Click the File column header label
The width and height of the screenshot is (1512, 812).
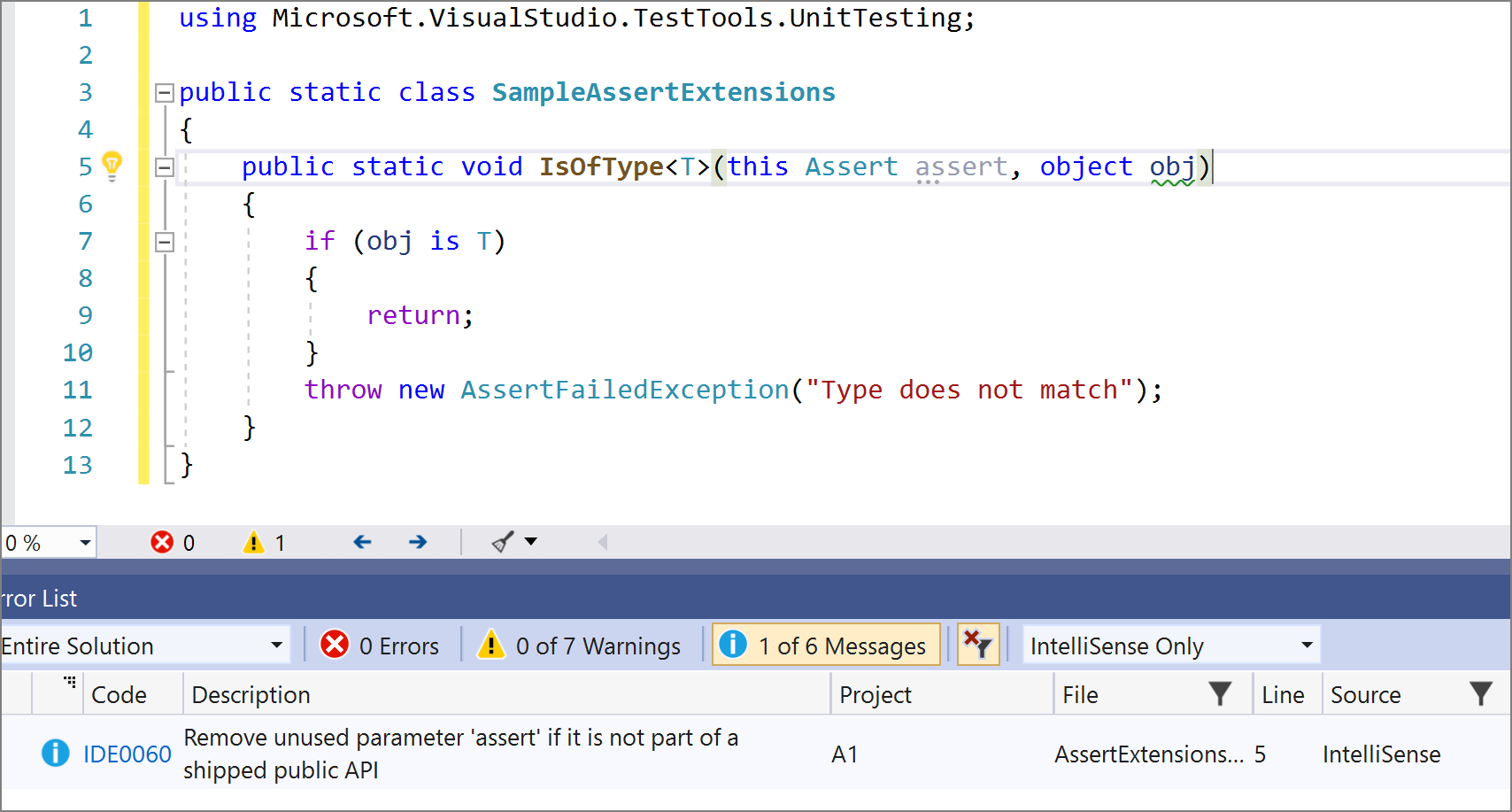click(x=1080, y=695)
